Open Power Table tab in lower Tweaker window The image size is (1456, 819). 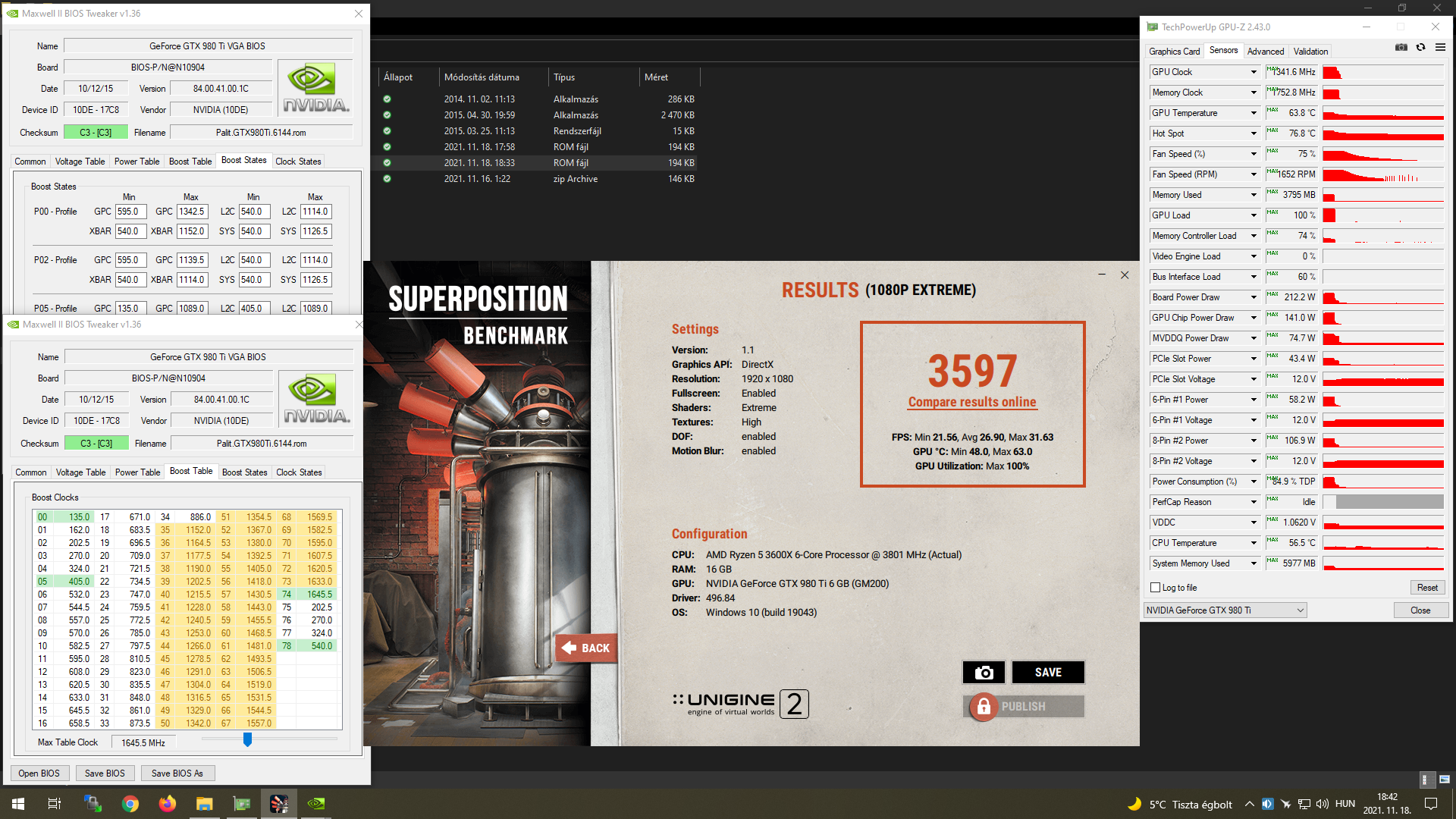tap(137, 472)
